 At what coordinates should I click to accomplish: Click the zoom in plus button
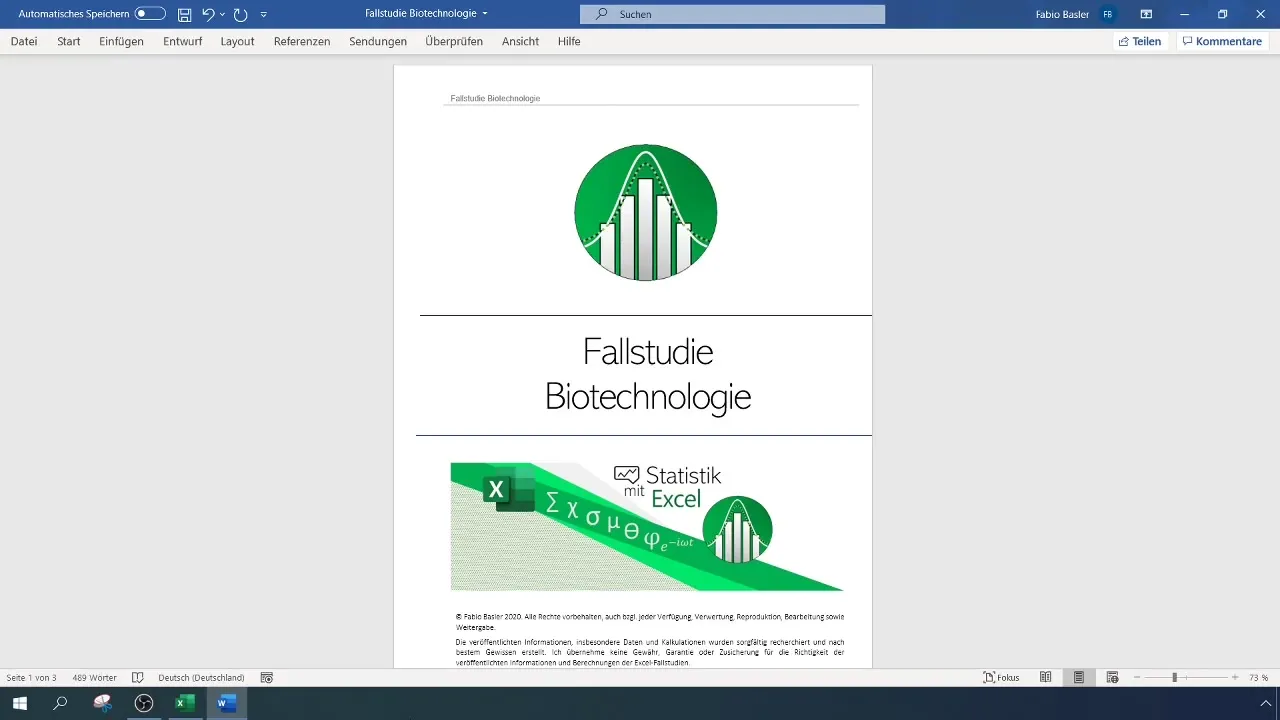point(1235,677)
